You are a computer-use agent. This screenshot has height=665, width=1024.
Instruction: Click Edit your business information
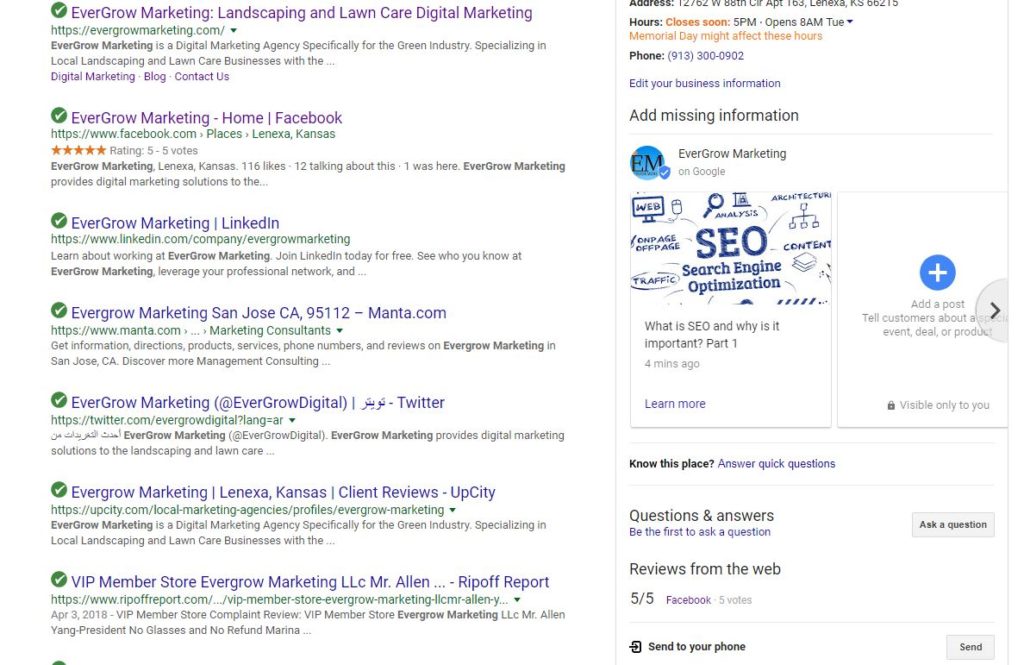[705, 84]
